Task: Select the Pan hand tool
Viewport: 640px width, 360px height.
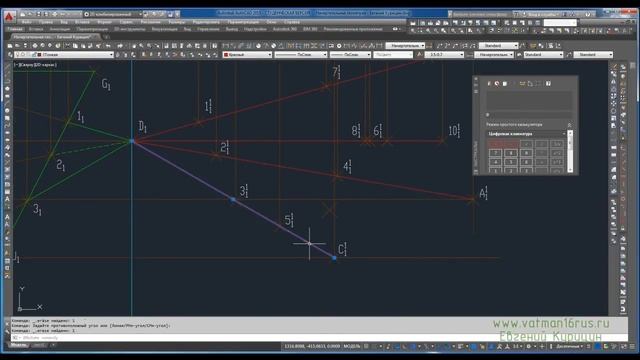Action: [x=134, y=46]
